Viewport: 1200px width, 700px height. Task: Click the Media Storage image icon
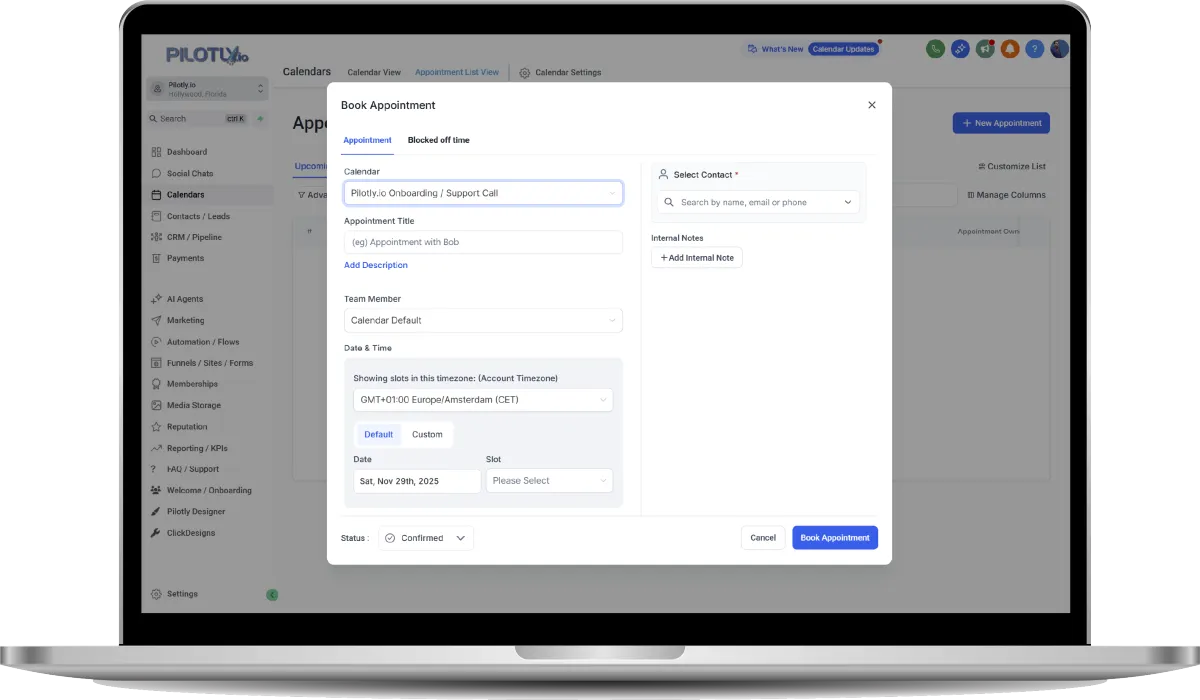point(156,405)
